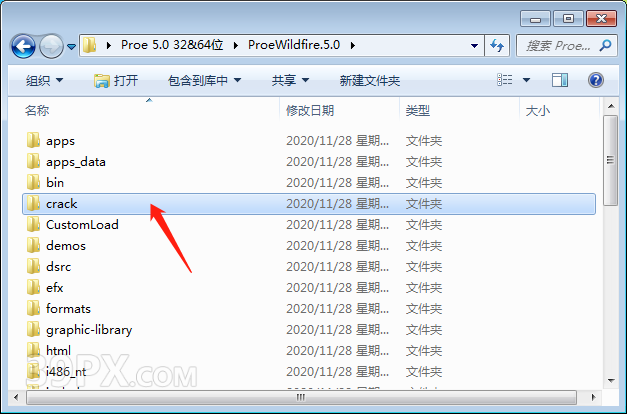Screen dimensions: 627x414
Task: Select the crack folder icon
Action: tap(34, 203)
